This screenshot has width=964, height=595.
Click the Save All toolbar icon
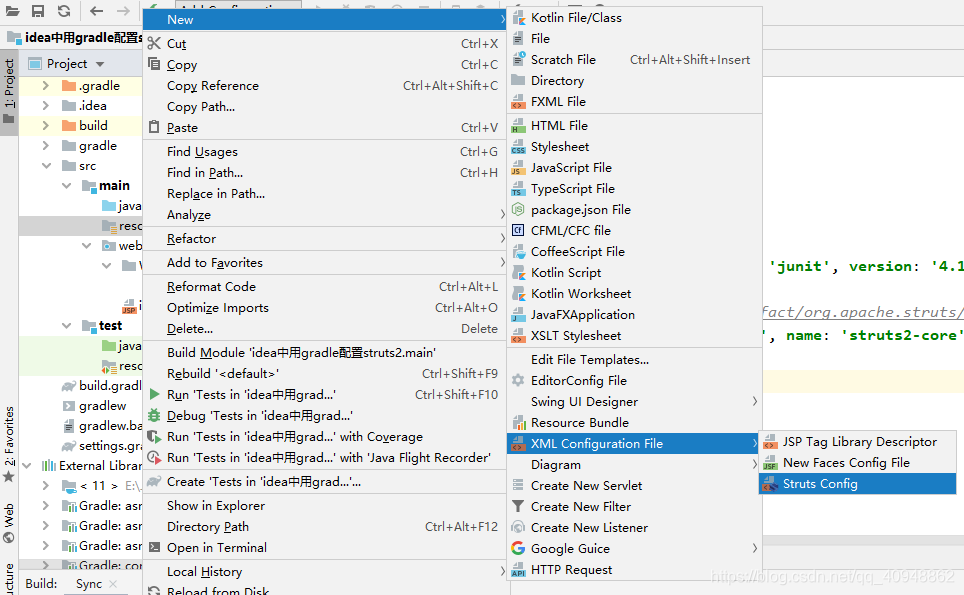(38, 10)
